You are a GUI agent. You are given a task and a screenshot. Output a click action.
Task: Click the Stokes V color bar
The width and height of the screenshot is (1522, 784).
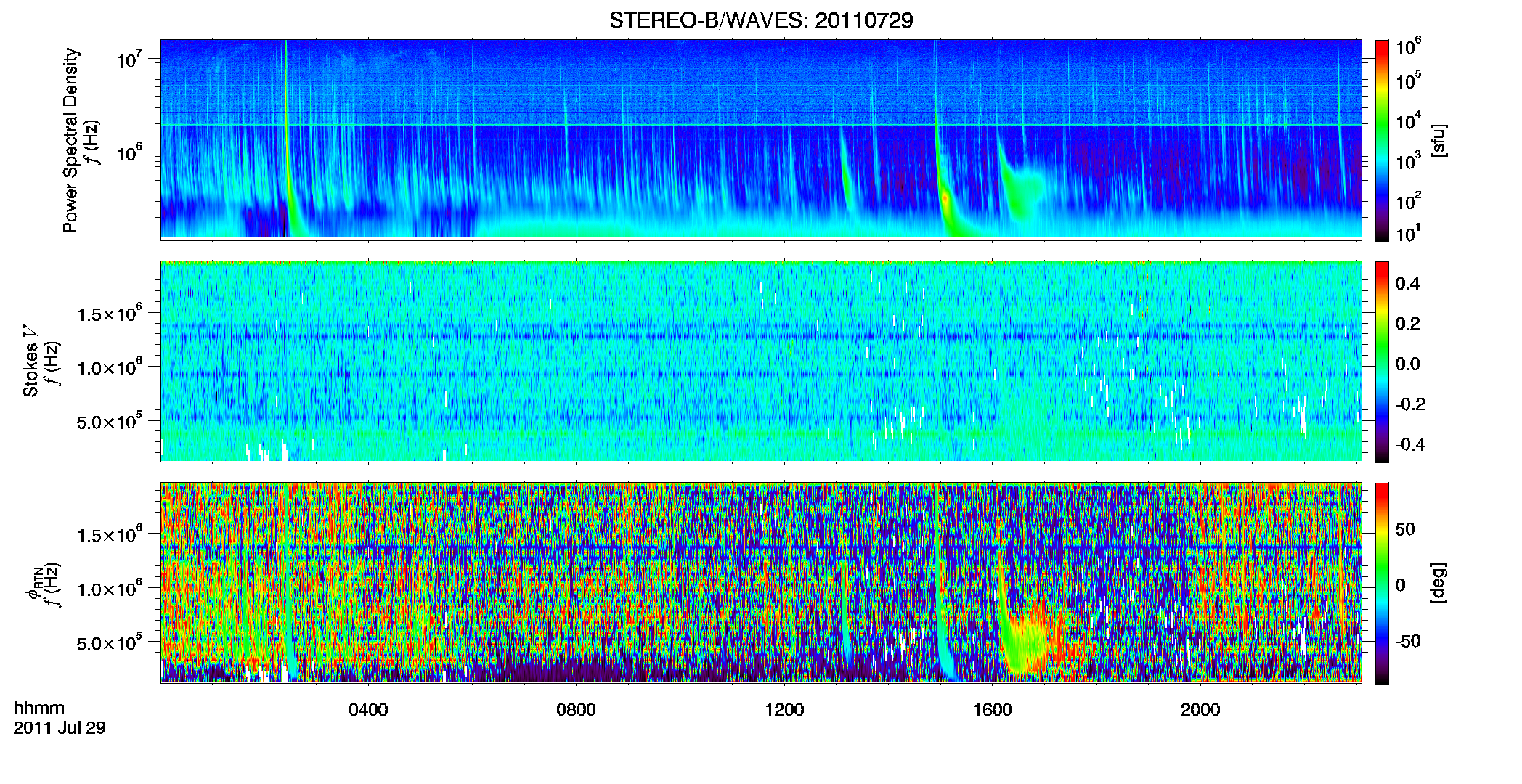(1381, 362)
